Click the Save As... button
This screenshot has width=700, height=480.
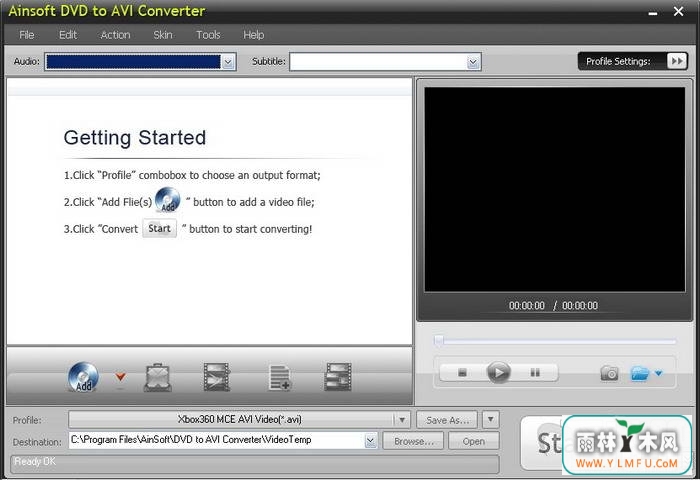click(x=447, y=420)
